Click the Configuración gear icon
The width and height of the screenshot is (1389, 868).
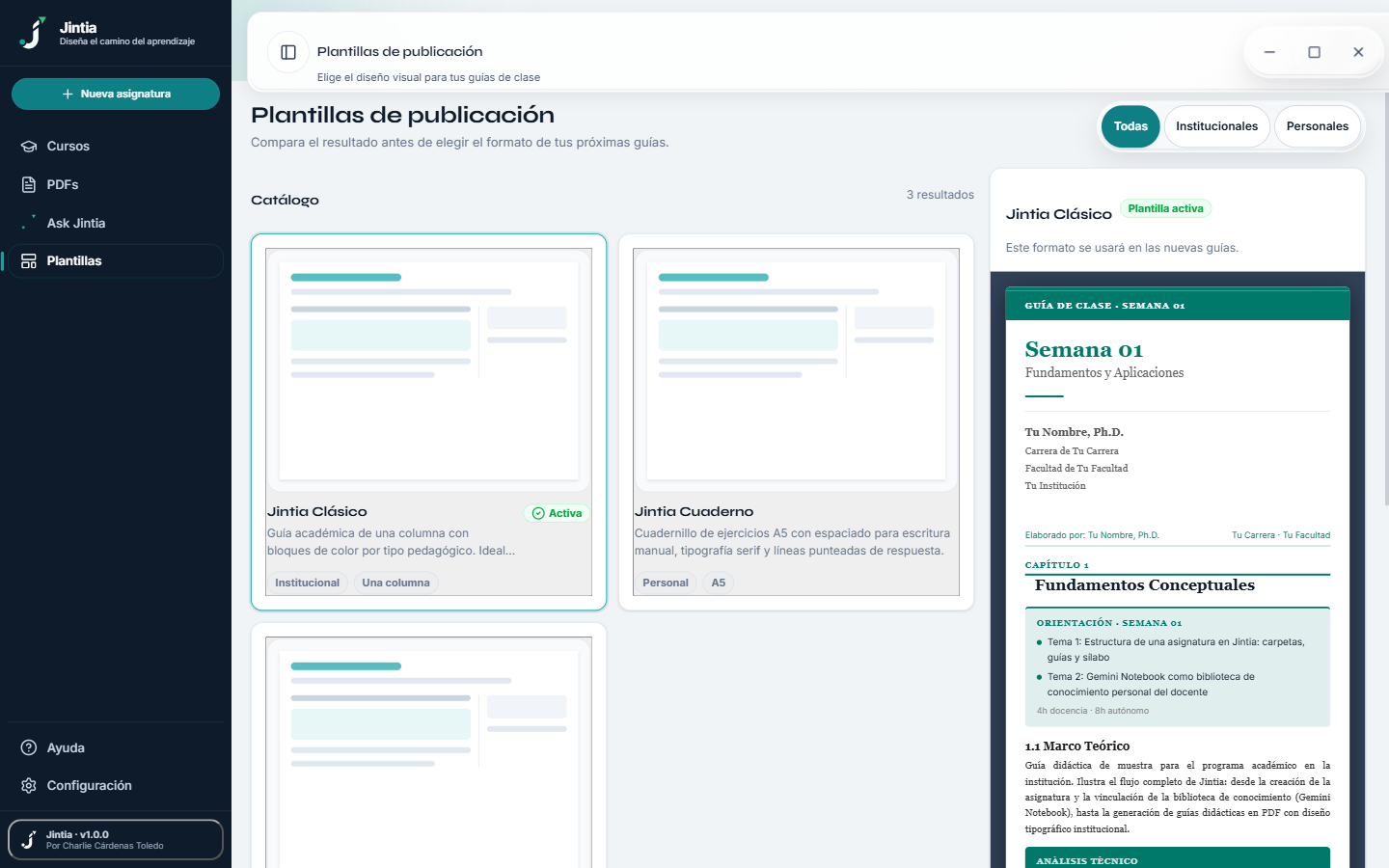29,786
